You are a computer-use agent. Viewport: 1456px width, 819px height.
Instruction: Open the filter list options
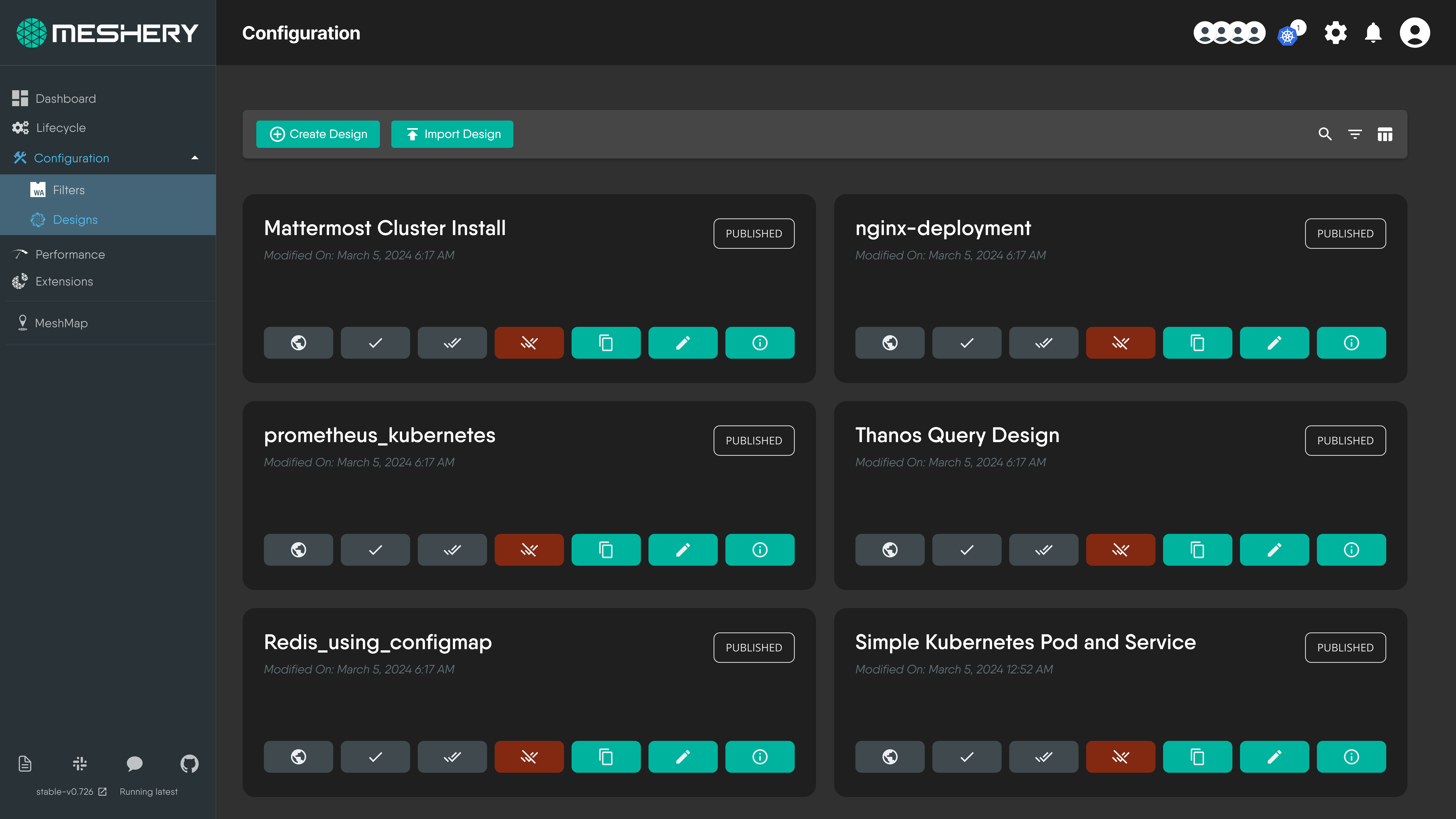click(1355, 134)
